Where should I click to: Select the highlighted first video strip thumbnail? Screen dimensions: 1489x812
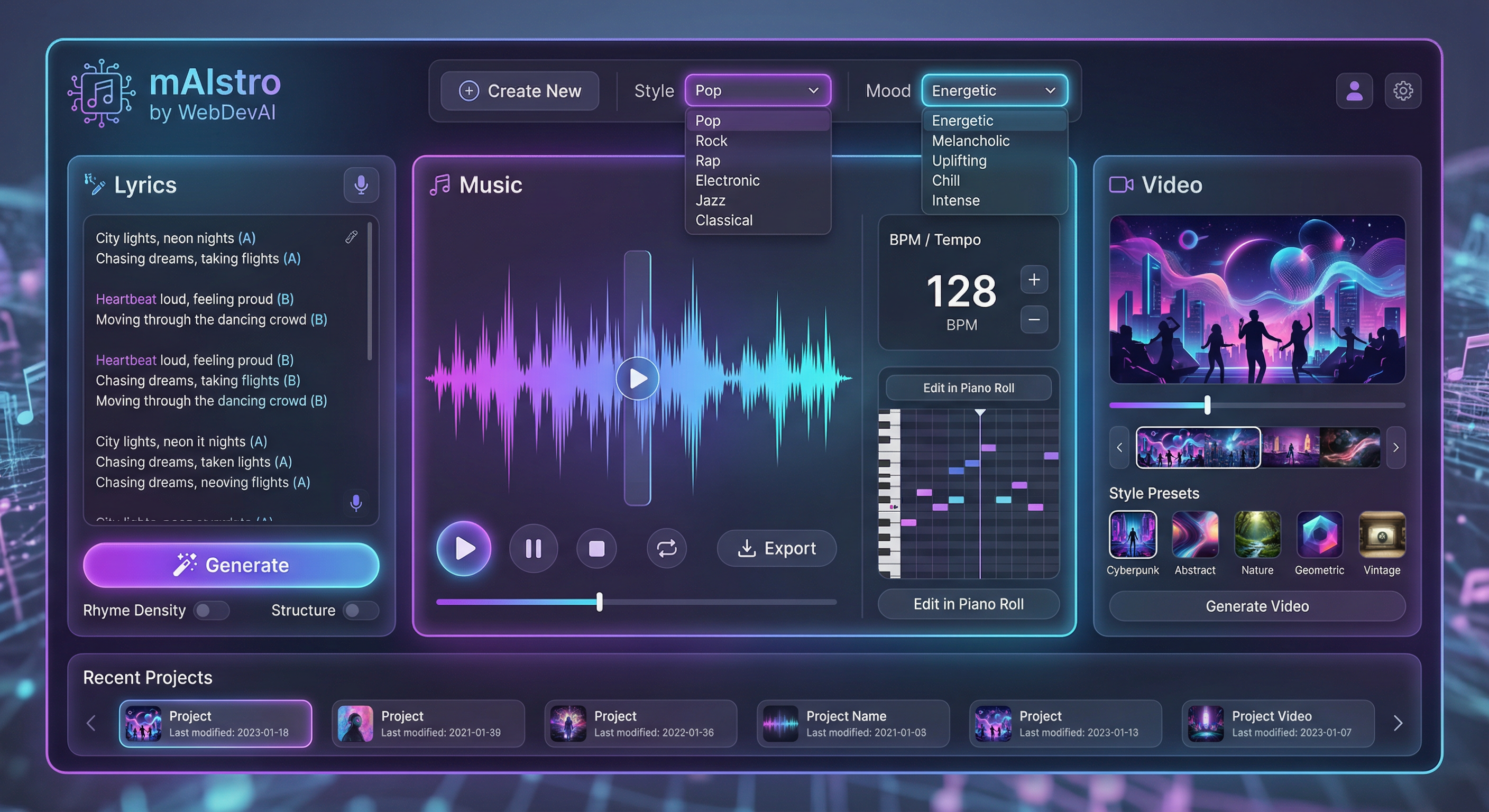tap(1198, 447)
